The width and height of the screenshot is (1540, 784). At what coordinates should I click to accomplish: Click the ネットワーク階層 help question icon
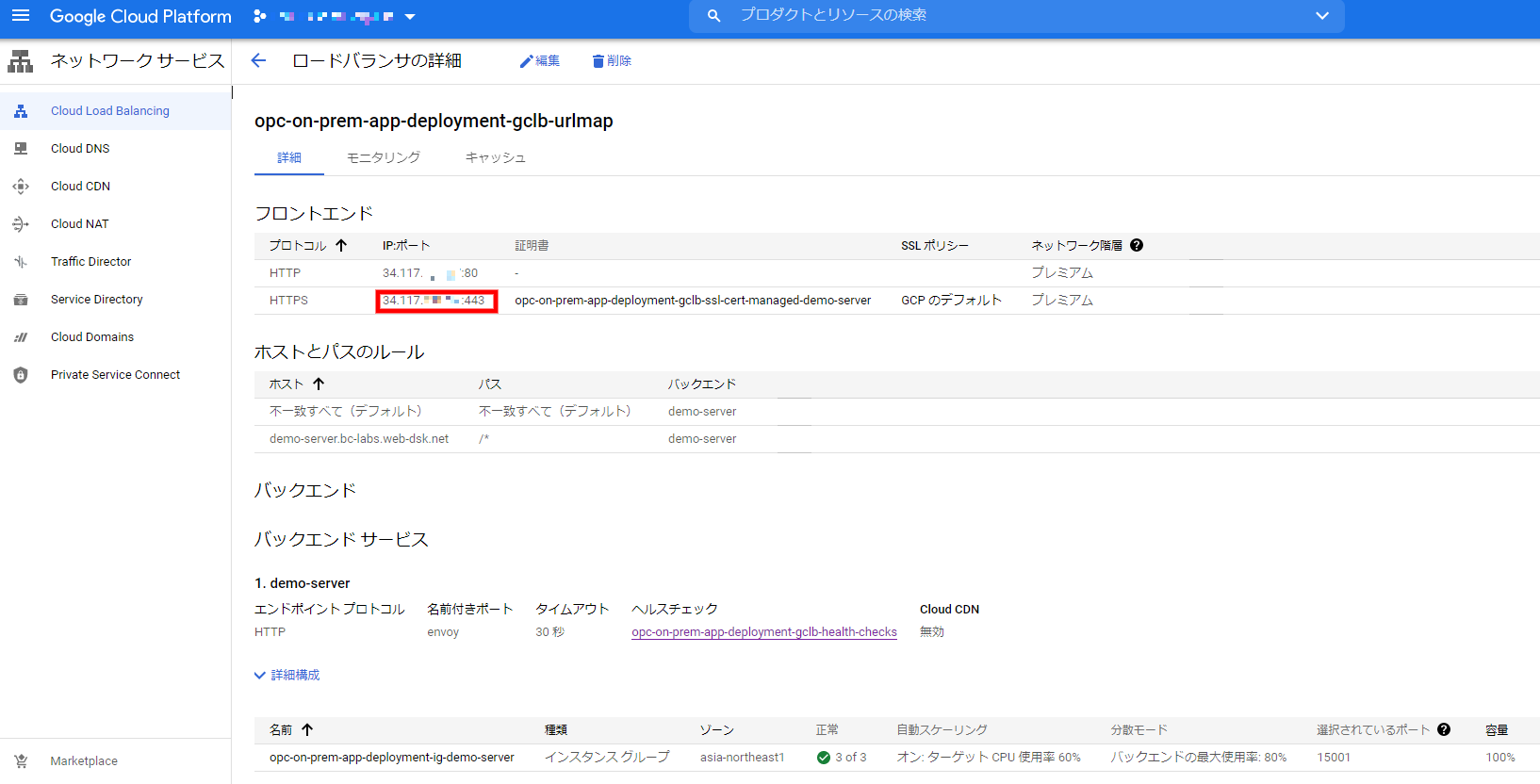coord(1137,245)
